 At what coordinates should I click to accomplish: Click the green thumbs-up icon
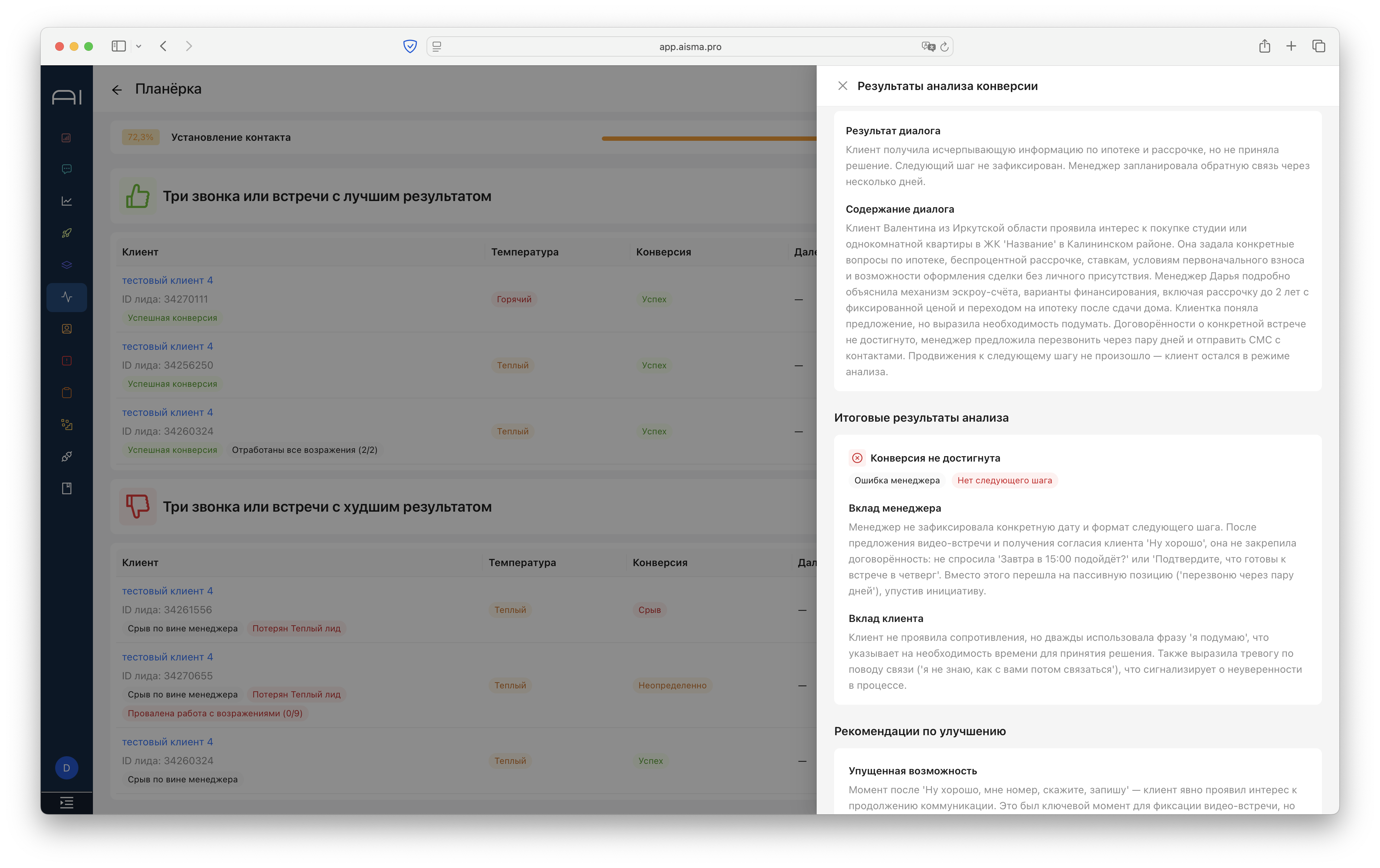[x=138, y=196]
